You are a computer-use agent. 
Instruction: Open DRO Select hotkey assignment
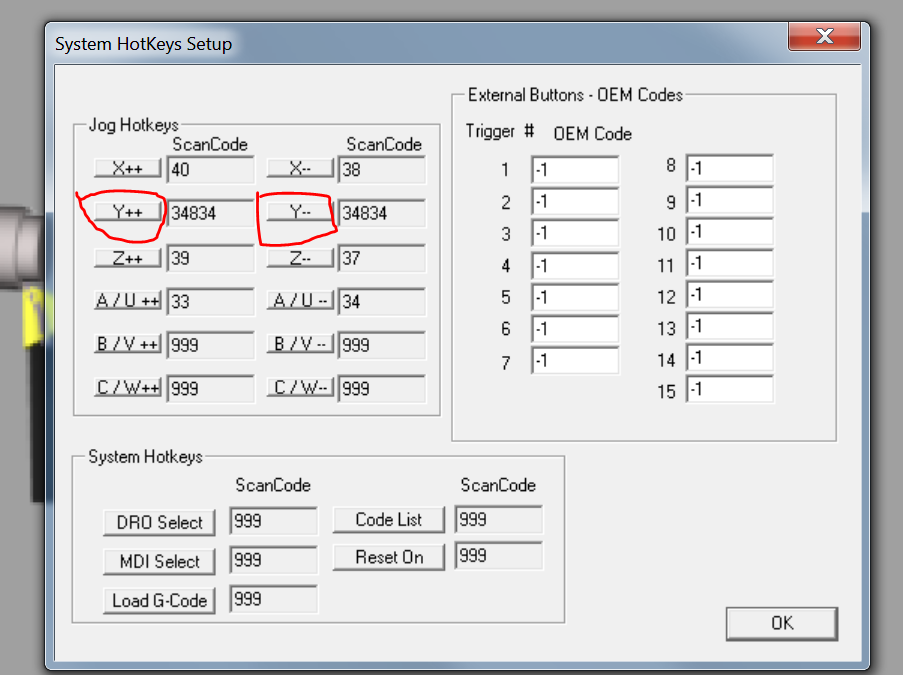pos(159,522)
